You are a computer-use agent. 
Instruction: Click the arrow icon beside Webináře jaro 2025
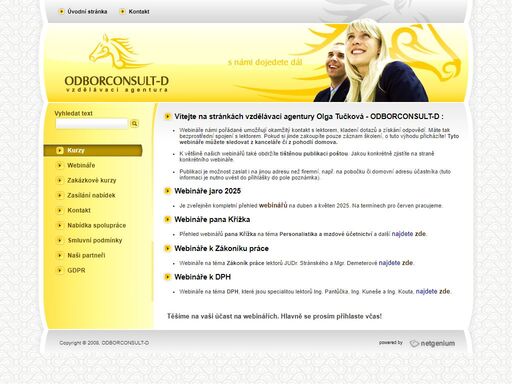click(x=167, y=191)
